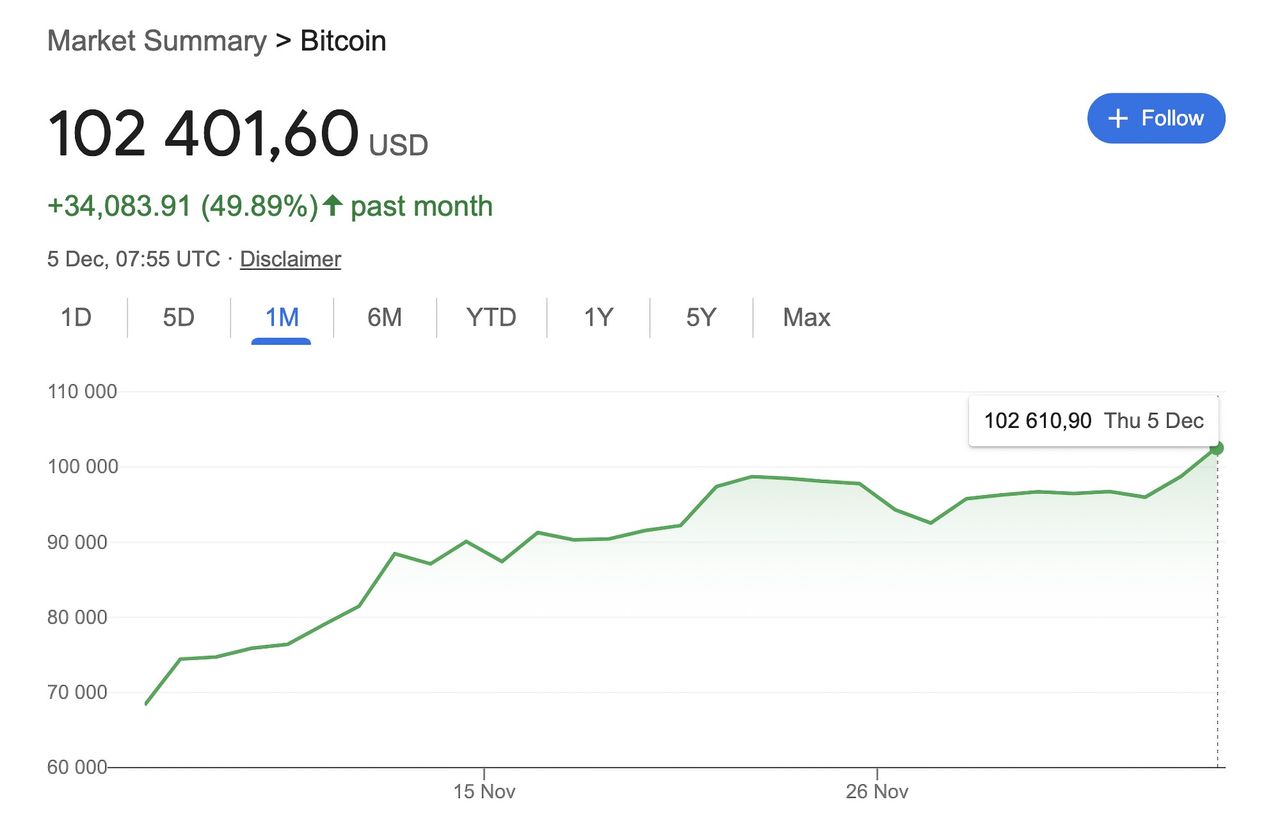Image resolution: width=1280 pixels, height=820 pixels.
Task: Select the YTD range tab
Action: coord(491,318)
